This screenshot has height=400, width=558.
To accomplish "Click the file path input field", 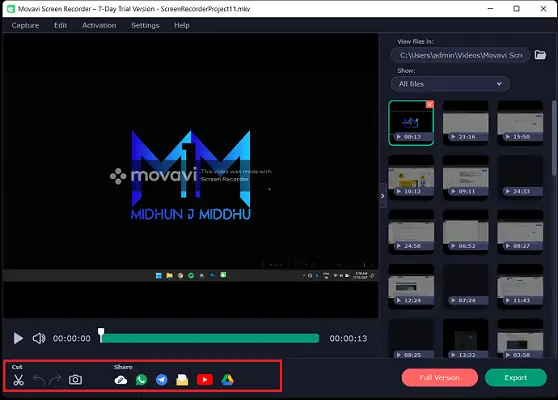I will click(x=460, y=55).
